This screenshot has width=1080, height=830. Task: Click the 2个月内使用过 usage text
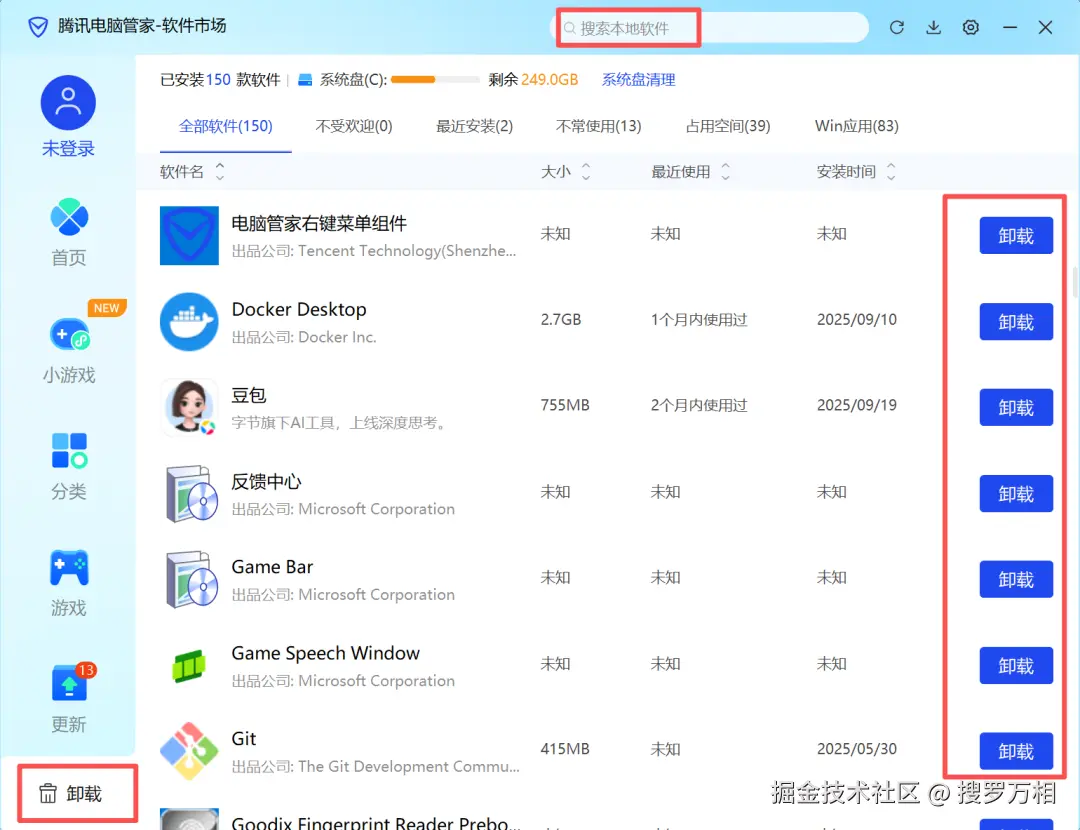(x=698, y=405)
